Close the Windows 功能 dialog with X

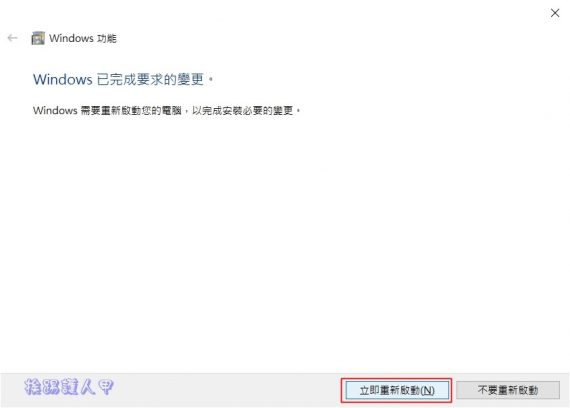pos(555,13)
